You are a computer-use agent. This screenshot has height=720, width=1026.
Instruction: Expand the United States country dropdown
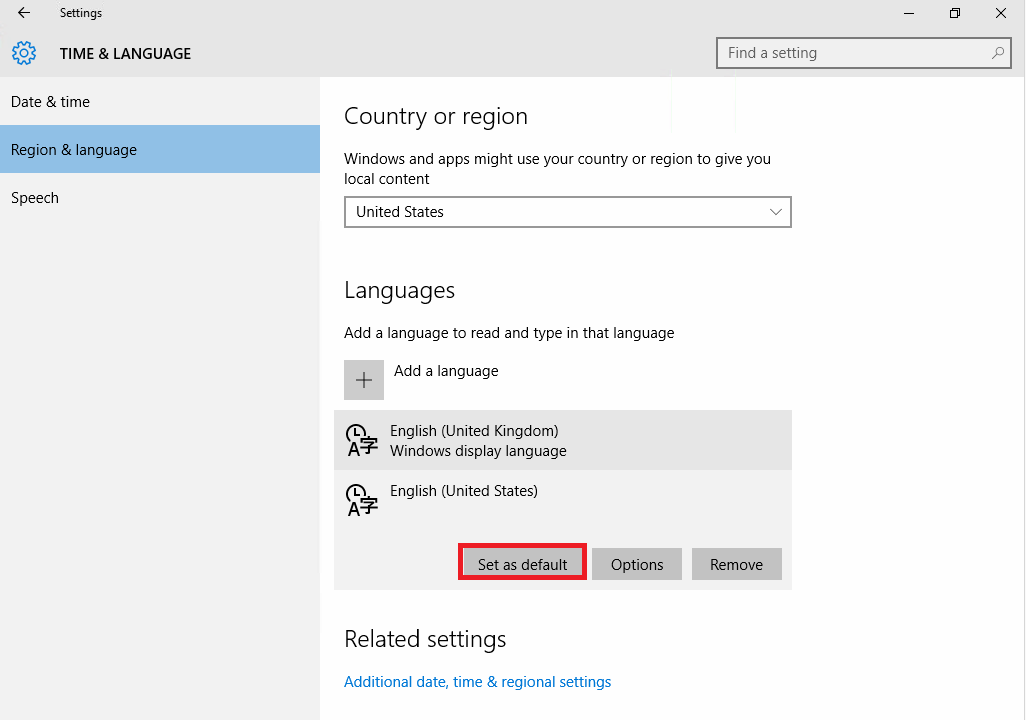(x=567, y=212)
